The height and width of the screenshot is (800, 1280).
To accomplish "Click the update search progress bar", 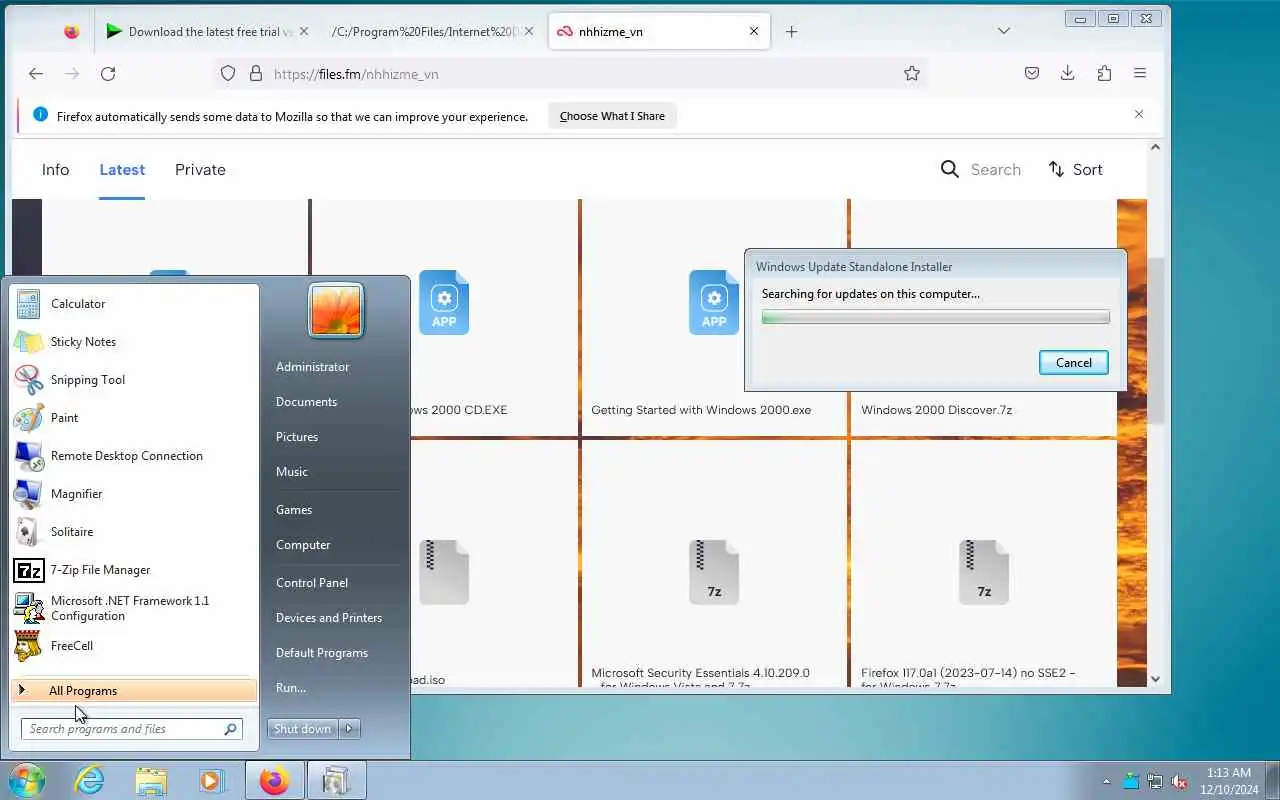I will click(x=935, y=317).
